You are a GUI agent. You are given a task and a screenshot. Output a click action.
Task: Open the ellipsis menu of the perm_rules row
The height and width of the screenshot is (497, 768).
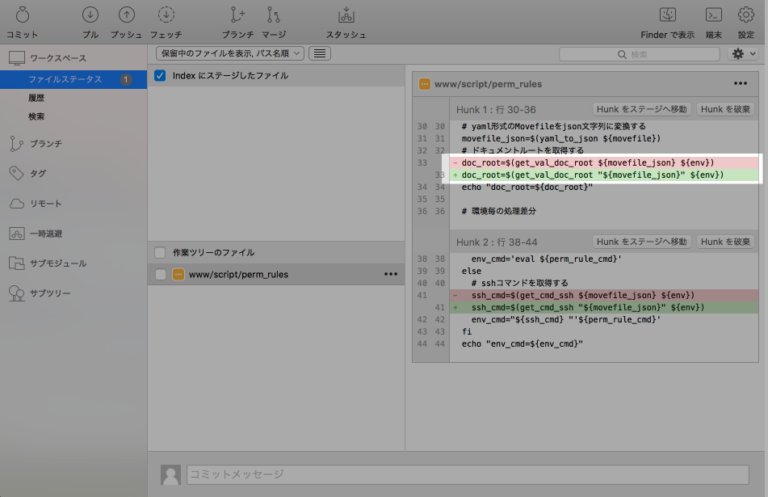pyautogui.click(x=390, y=274)
